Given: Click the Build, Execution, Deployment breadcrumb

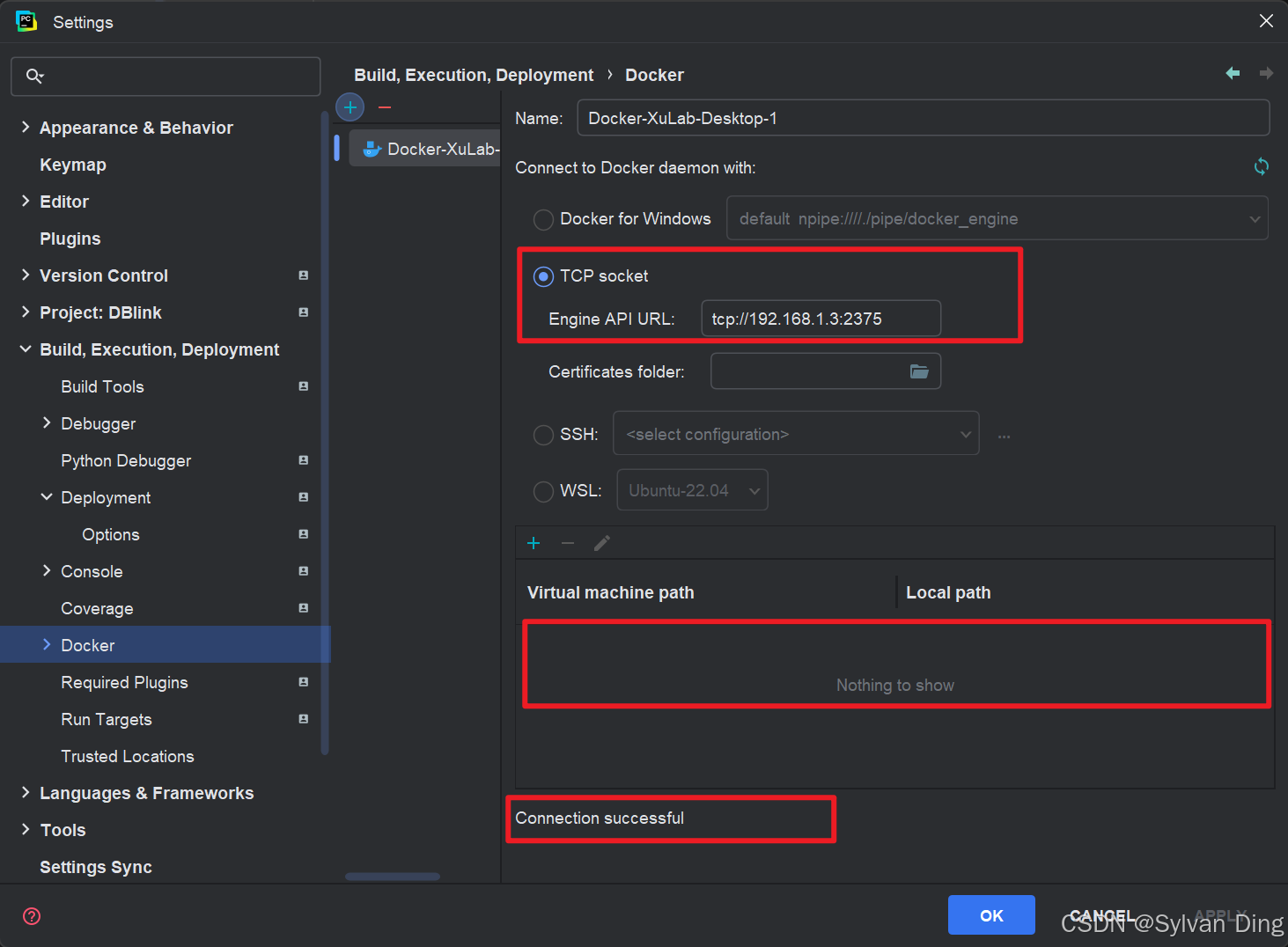Looking at the screenshot, I should pyautogui.click(x=474, y=75).
